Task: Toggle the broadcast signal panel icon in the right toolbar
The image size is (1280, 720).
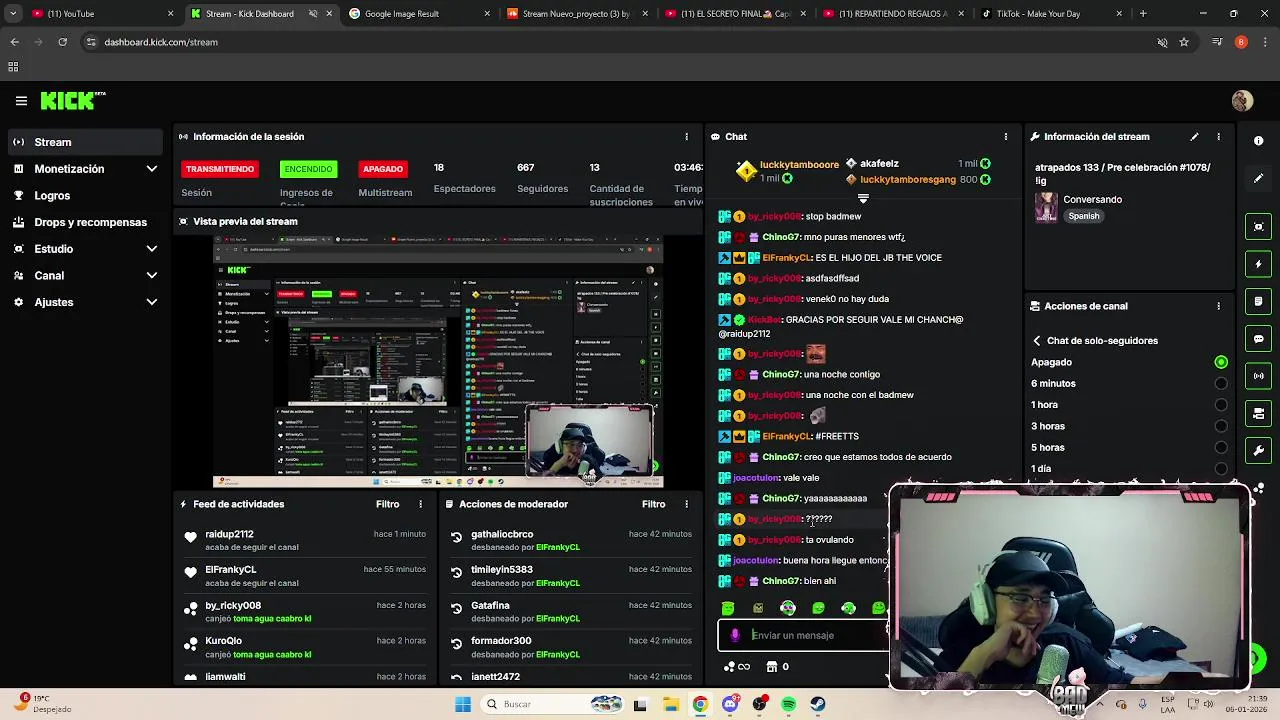Action: point(1258,376)
